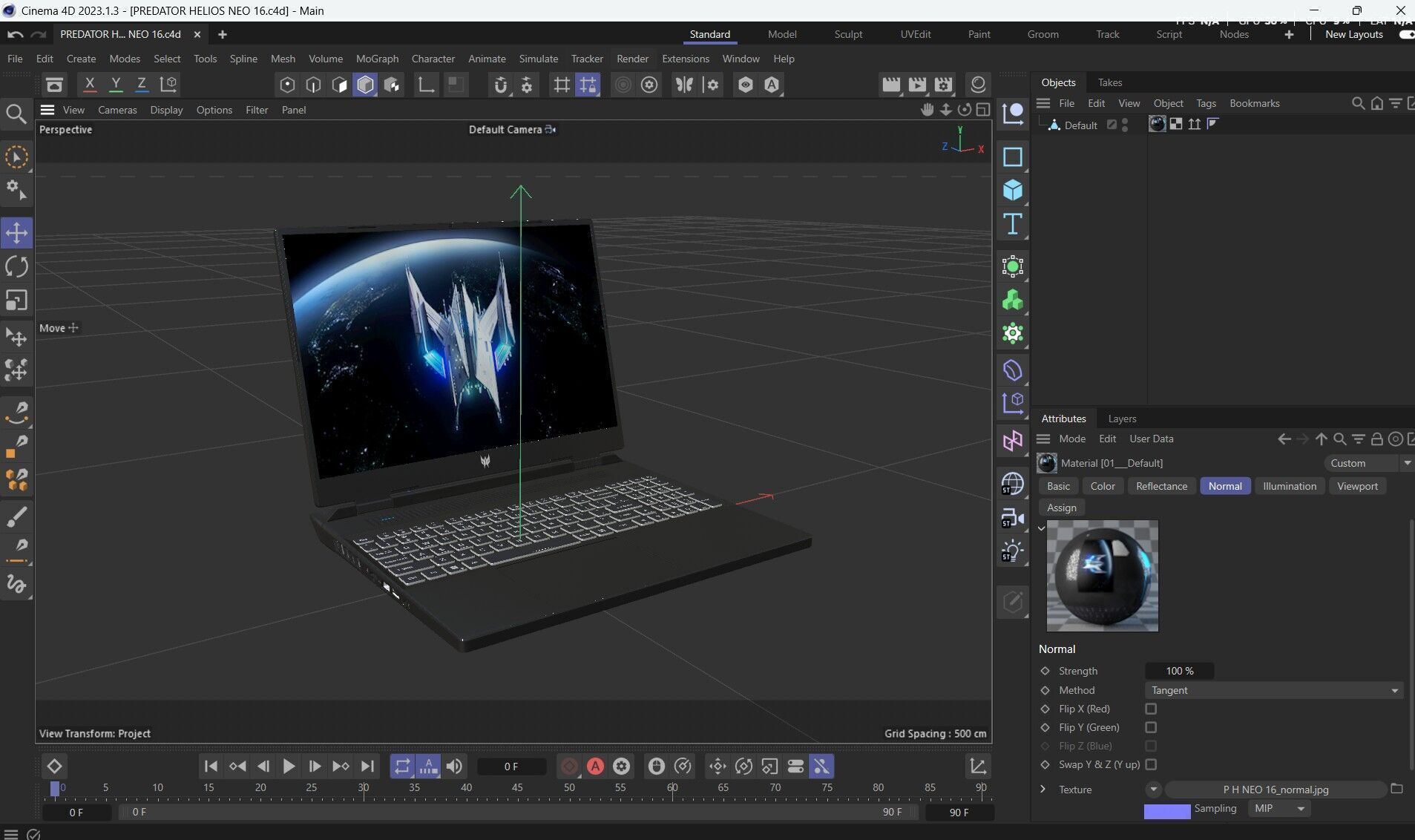Open the Objects manager hamburger menu
1415x840 pixels.
(x=1043, y=103)
